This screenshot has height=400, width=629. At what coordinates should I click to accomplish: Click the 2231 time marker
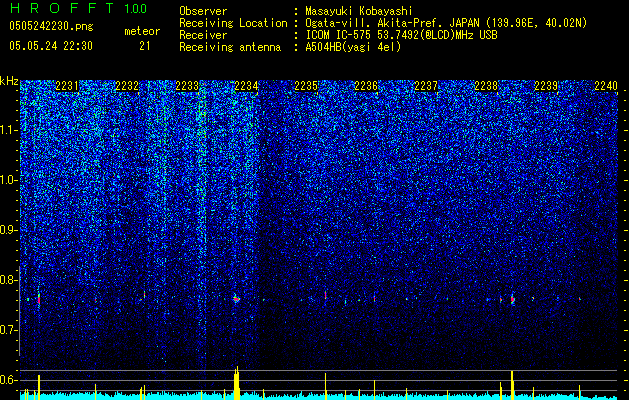67,86
